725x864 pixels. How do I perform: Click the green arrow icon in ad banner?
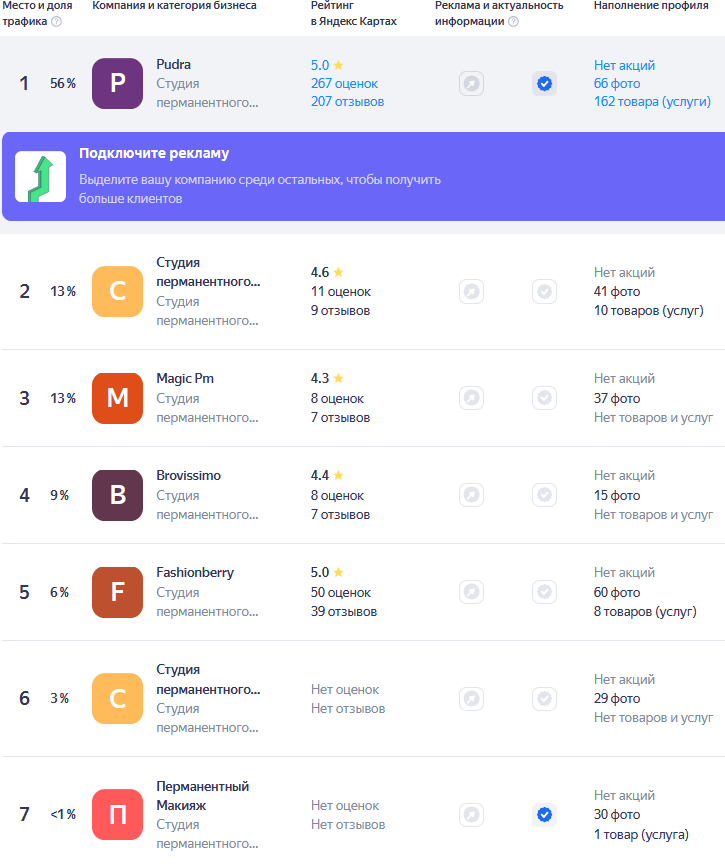pyautogui.click(x=40, y=176)
